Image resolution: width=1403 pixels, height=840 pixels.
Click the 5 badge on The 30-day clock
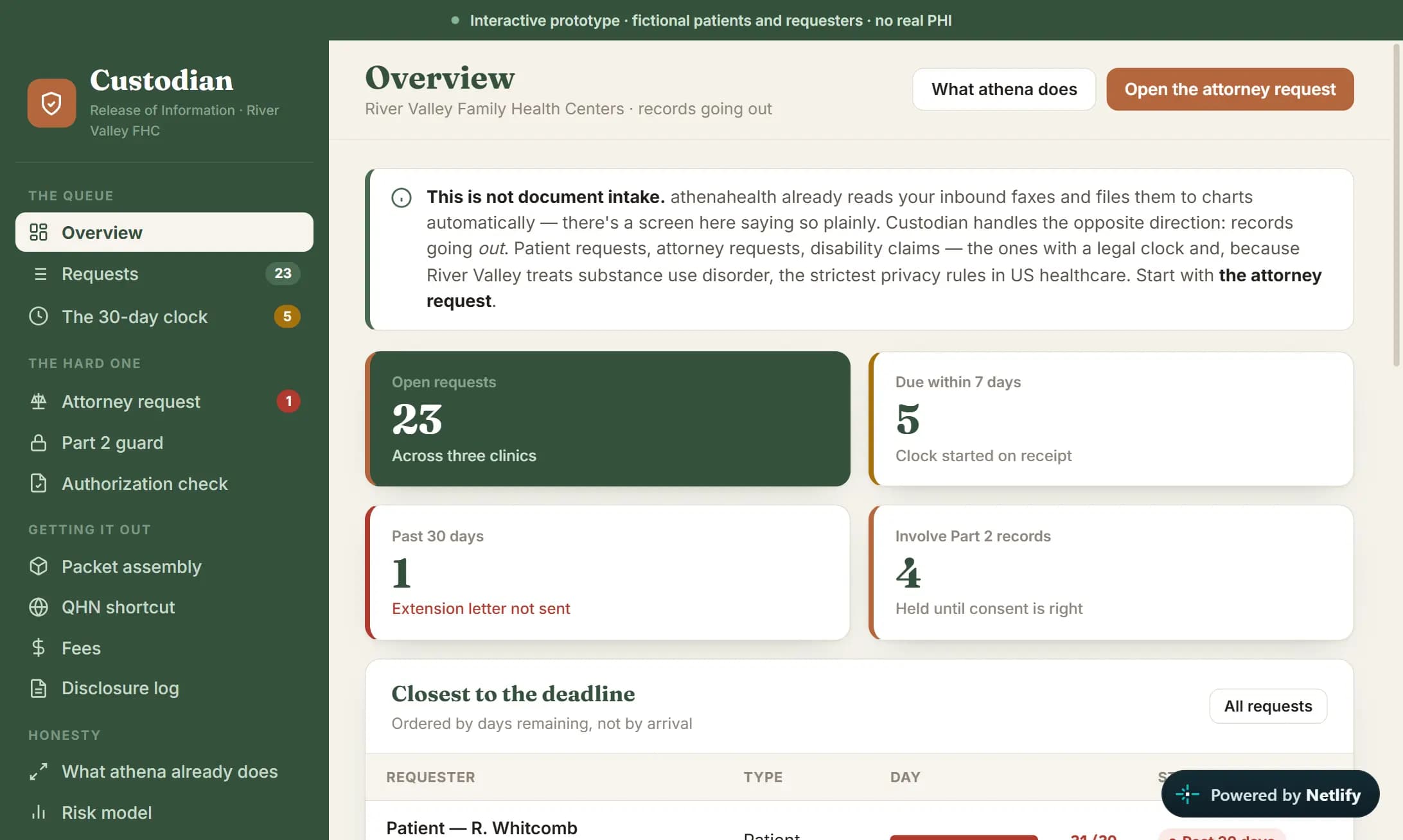tap(287, 316)
